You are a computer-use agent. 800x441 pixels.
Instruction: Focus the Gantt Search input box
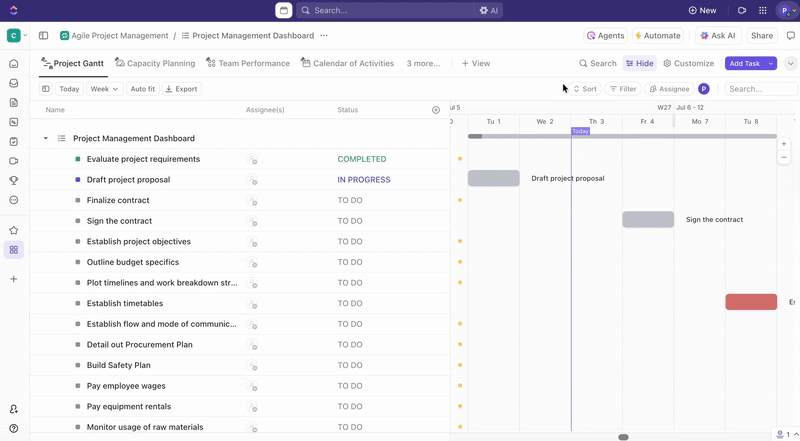click(x=761, y=89)
